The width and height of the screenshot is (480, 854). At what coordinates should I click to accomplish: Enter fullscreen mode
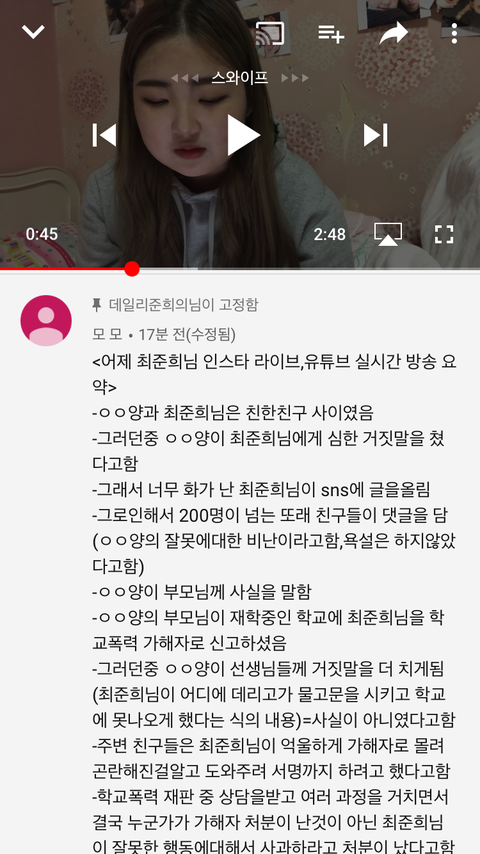(444, 234)
